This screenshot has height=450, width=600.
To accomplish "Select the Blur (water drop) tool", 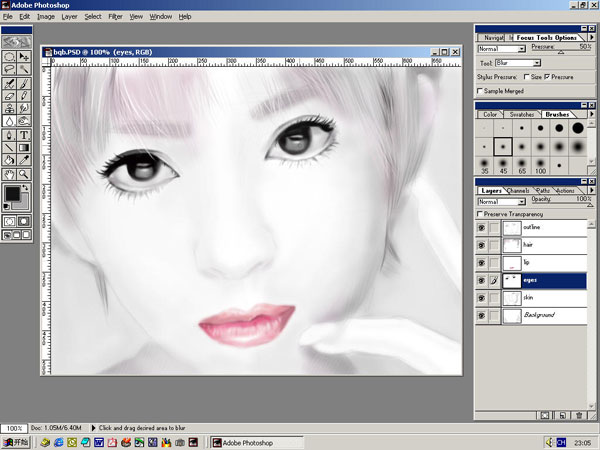I will pos(9,121).
